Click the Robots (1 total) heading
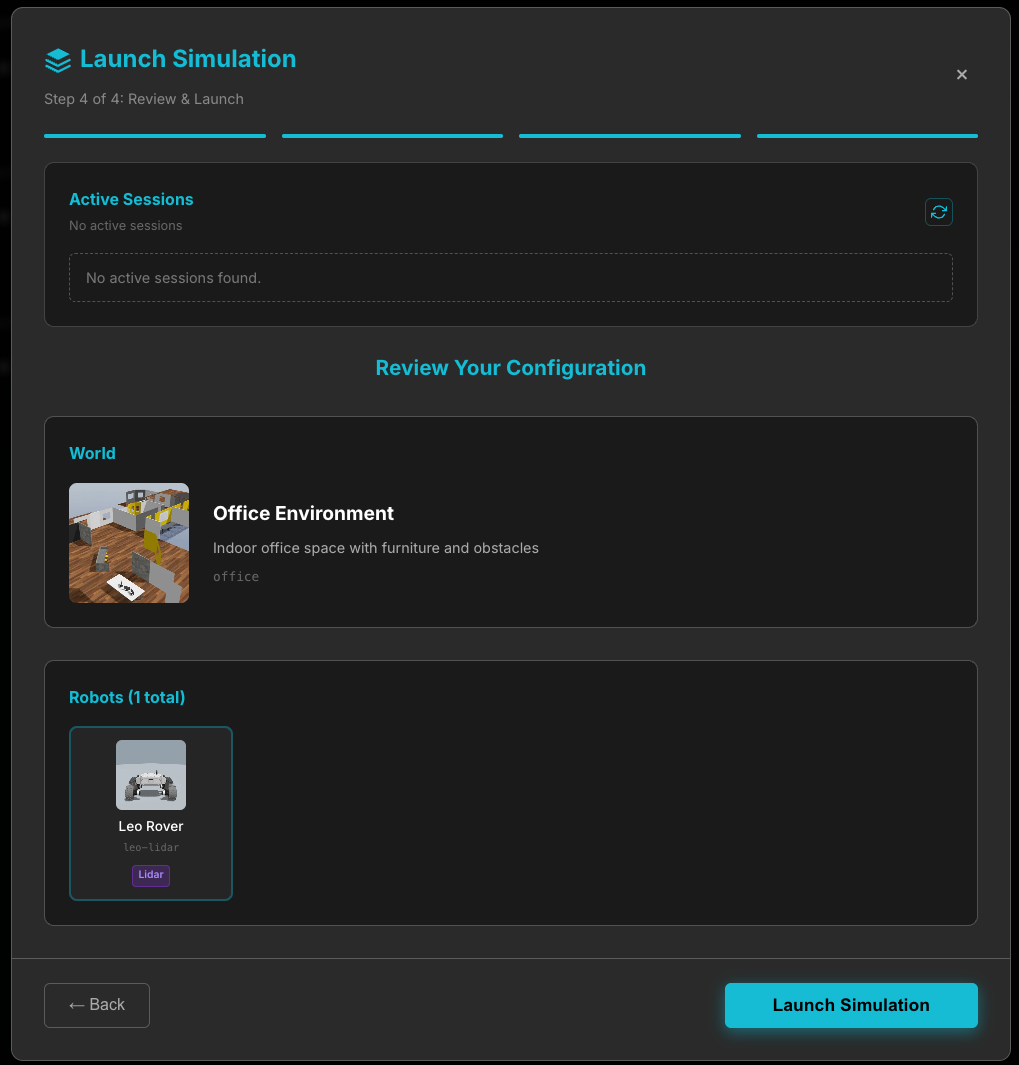The width and height of the screenshot is (1019, 1065). [x=127, y=697]
